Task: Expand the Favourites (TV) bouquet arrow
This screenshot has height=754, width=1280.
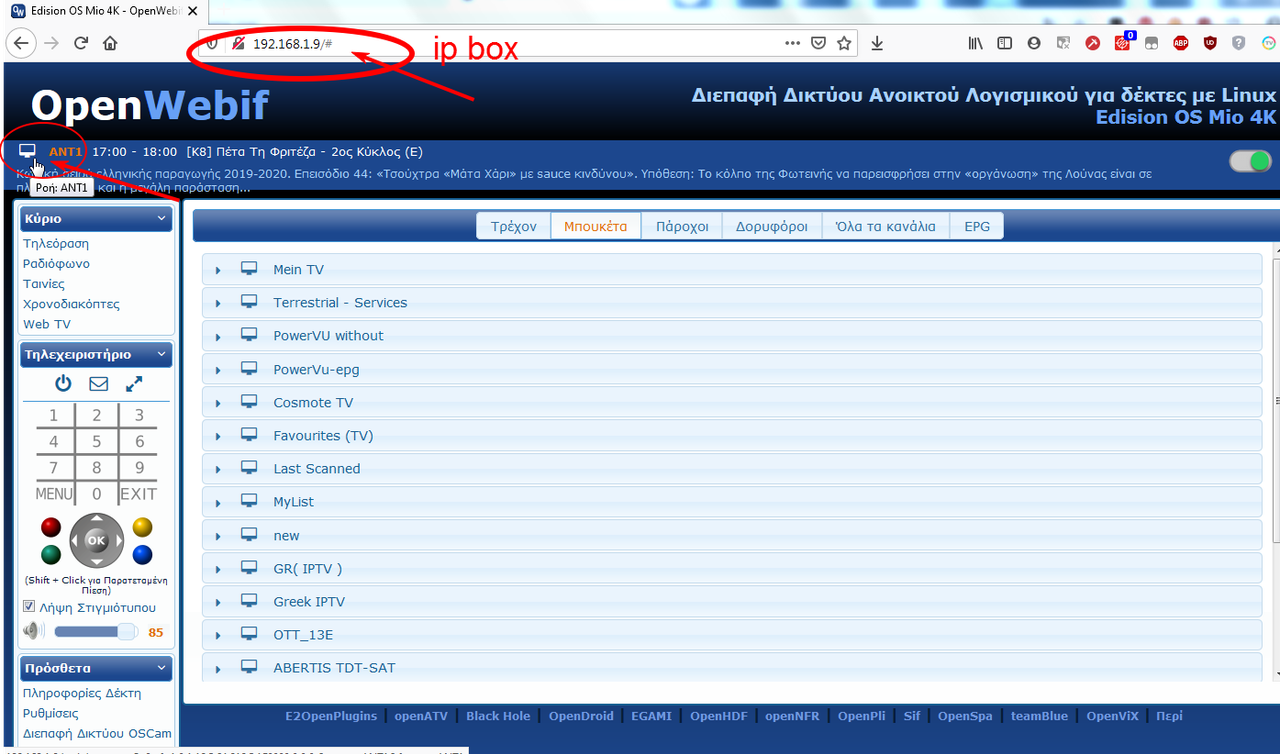Action: [218, 436]
